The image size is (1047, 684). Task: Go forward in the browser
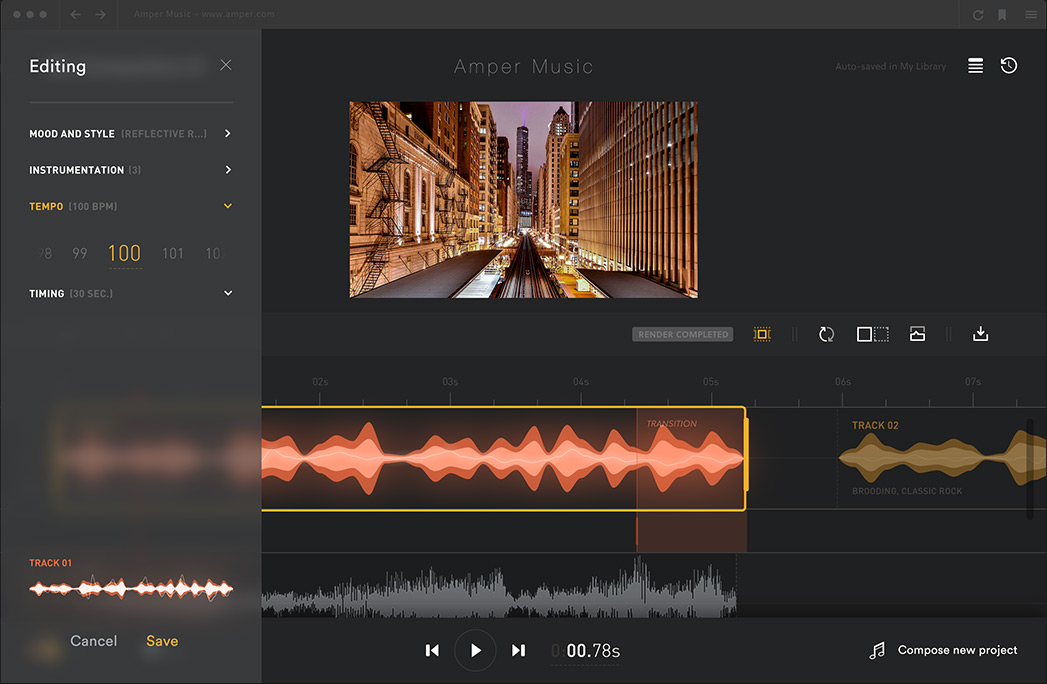[x=100, y=14]
